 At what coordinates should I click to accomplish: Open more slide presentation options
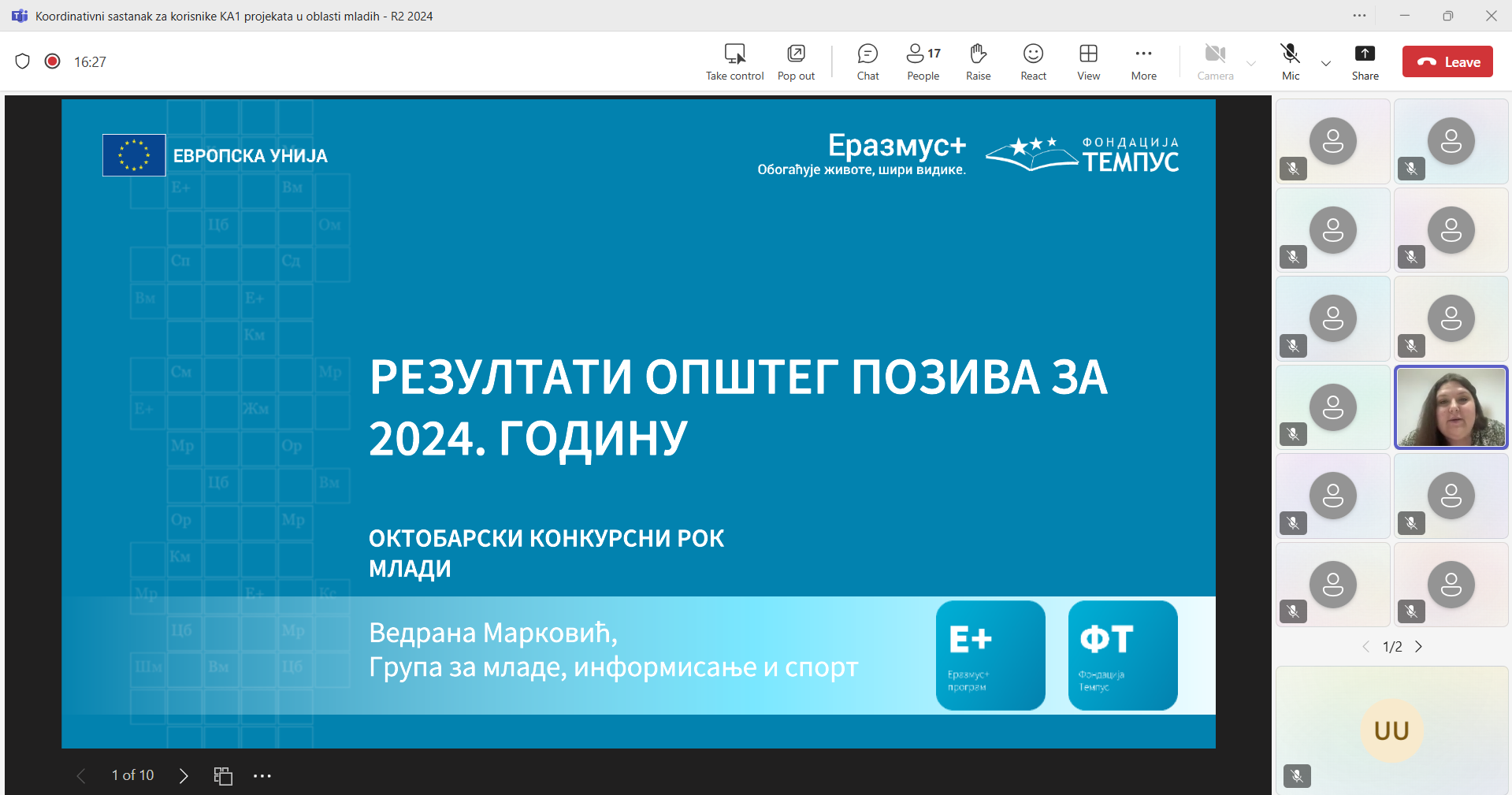pos(262,775)
